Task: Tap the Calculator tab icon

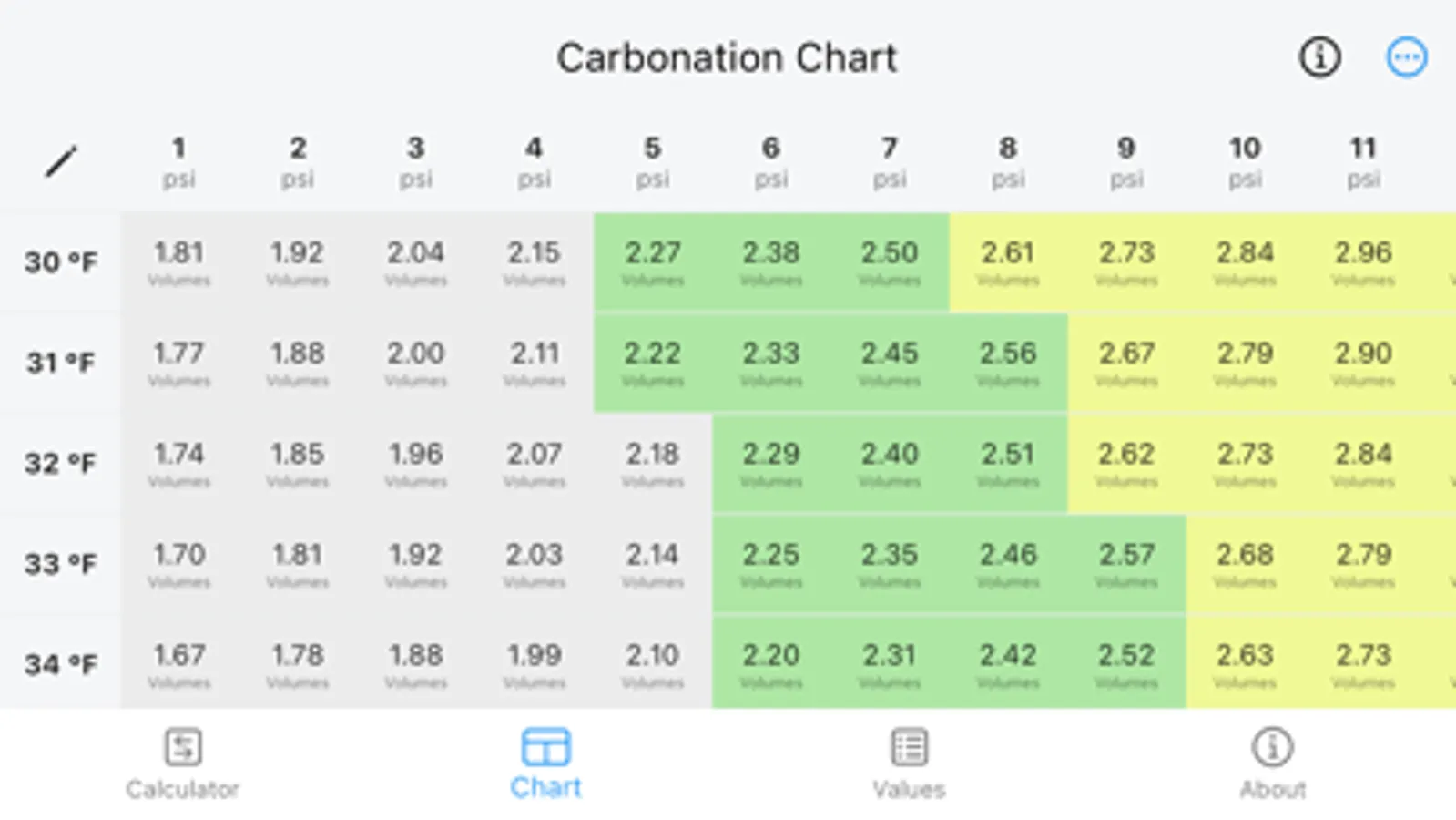Action: tap(182, 747)
